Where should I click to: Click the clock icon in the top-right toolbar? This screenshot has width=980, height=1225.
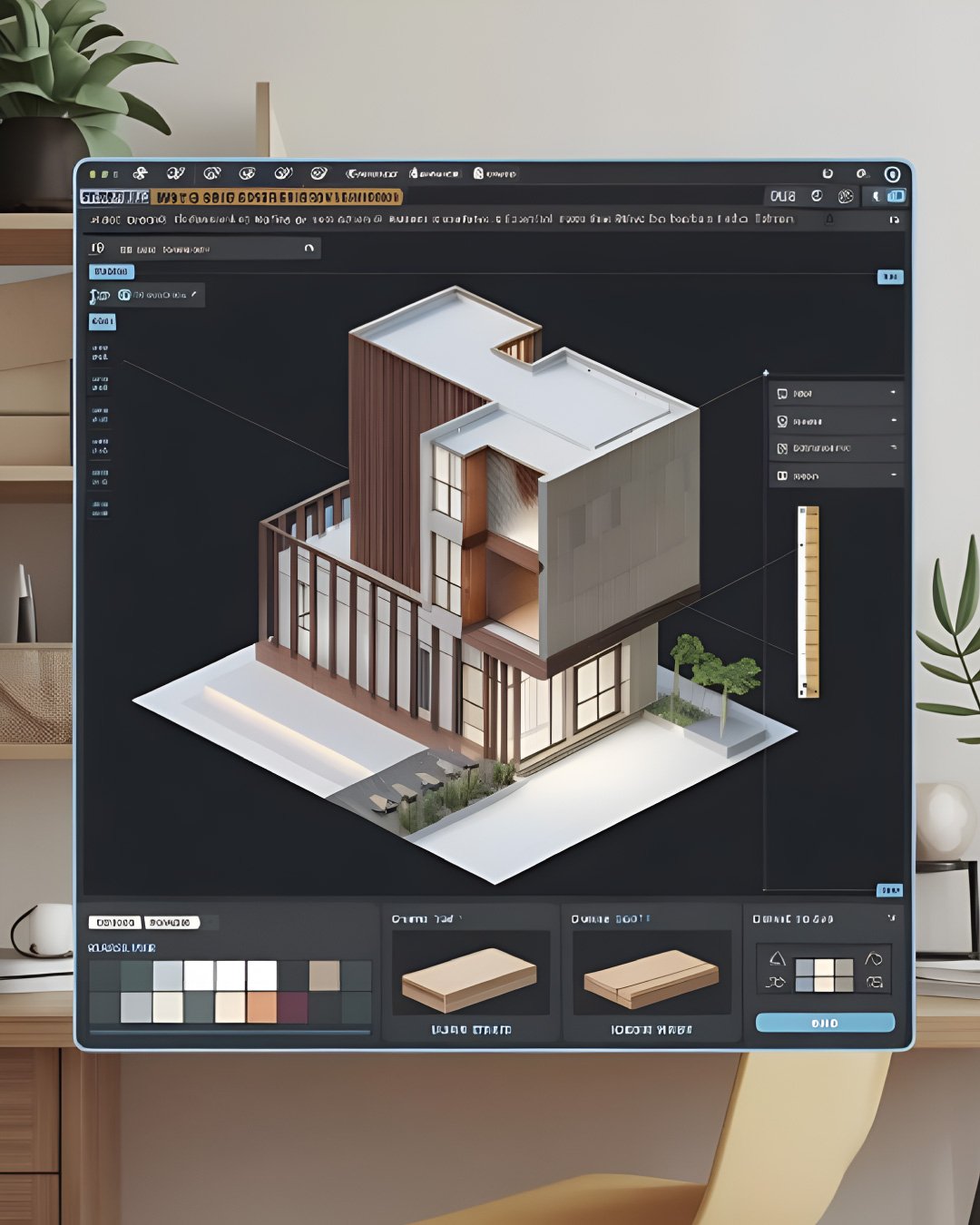pyautogui.click(x=817, y=196)
